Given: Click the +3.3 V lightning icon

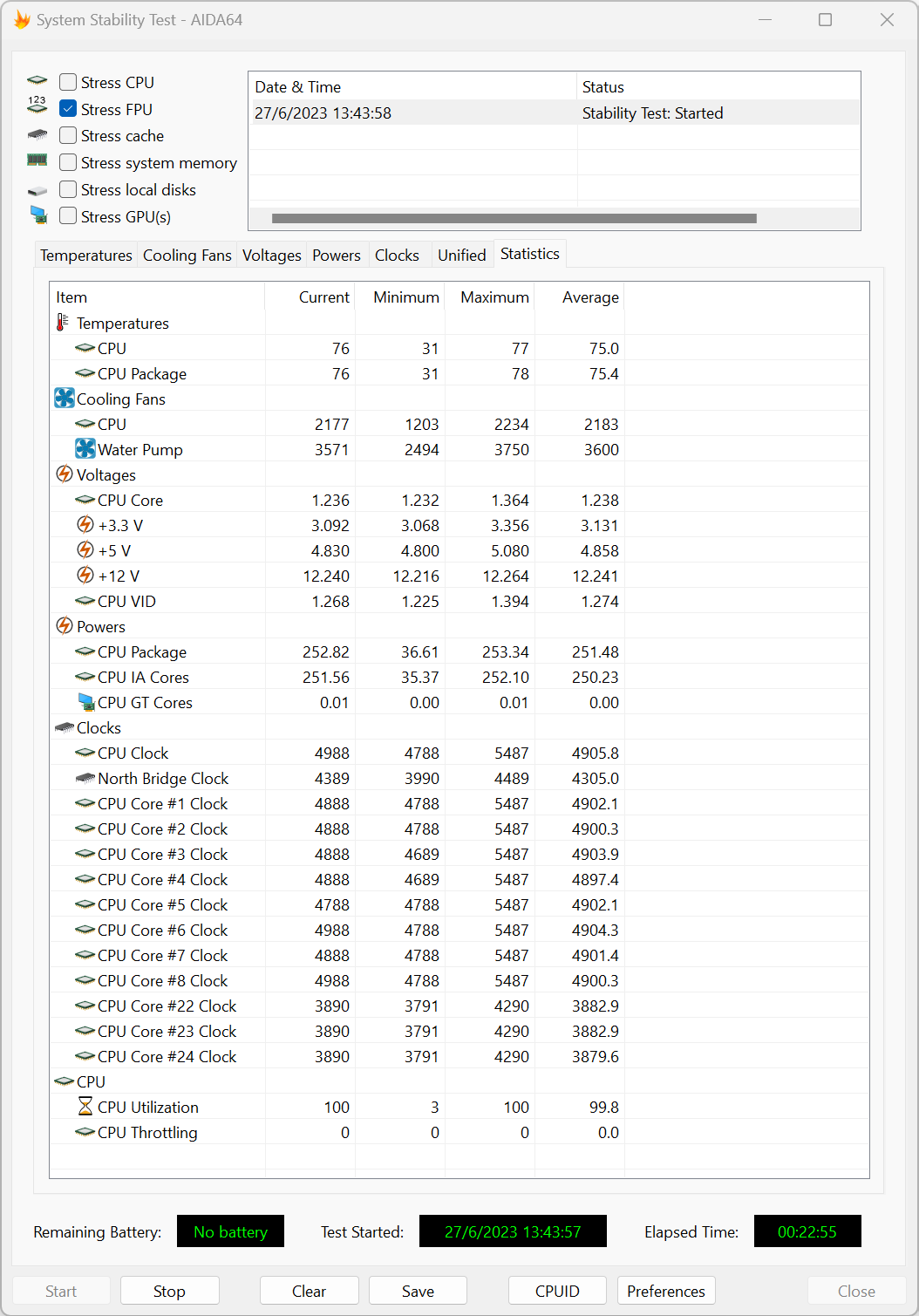Looking at the screenshot, I should pyautogui.click(x=85, y=525).
